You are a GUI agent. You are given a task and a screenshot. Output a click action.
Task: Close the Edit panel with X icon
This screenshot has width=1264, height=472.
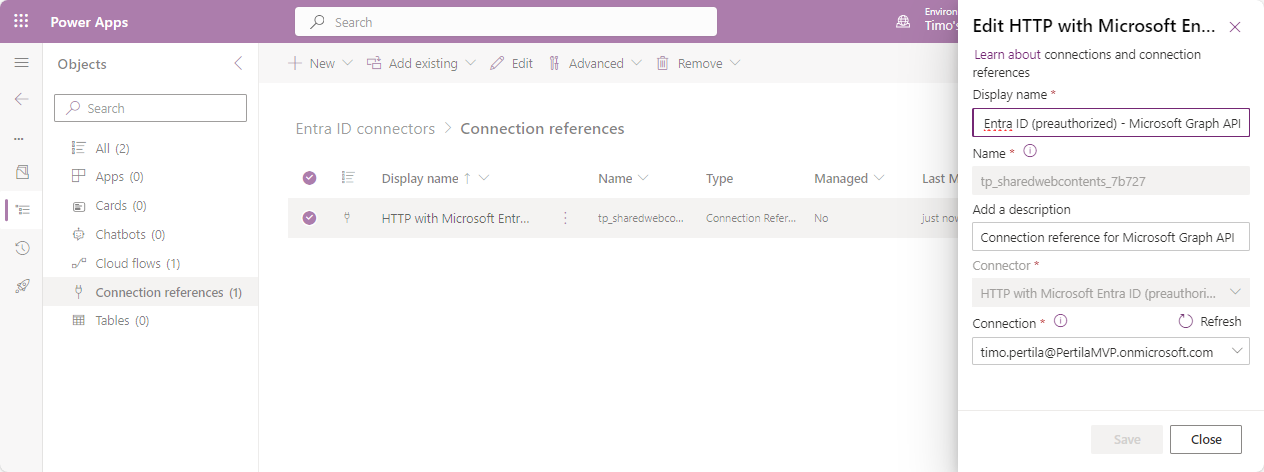click(1234, 27)
